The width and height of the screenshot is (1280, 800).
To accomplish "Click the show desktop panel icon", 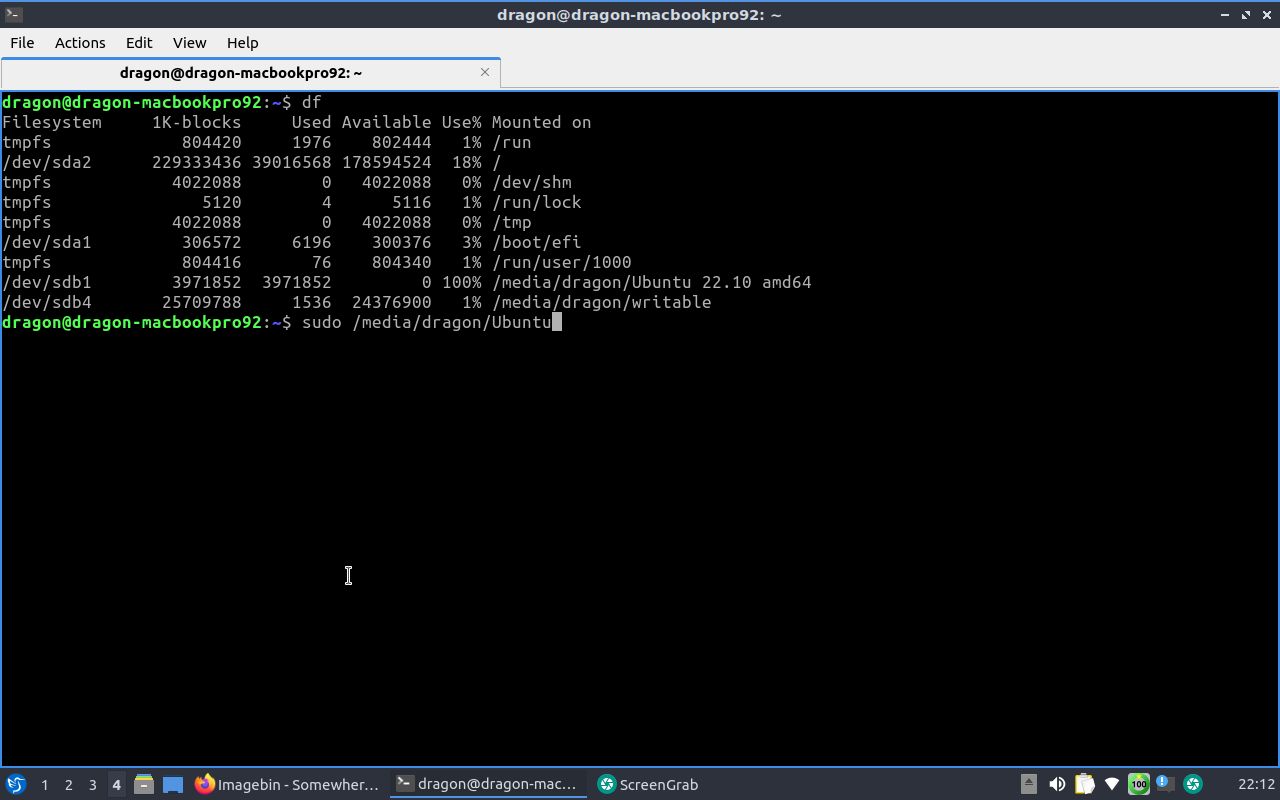I will 173,785.
